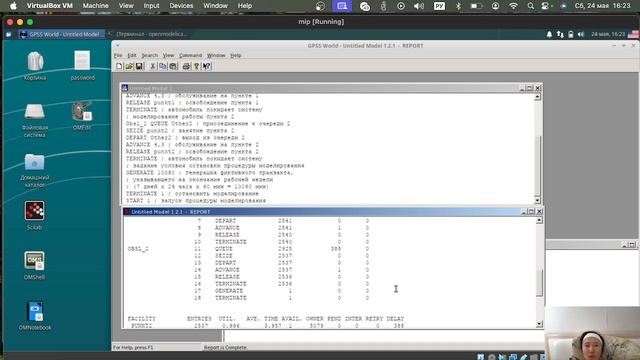Click the FACILITY column header in report
The height and width of the screenshot is (360, 640).
(142, 318)
